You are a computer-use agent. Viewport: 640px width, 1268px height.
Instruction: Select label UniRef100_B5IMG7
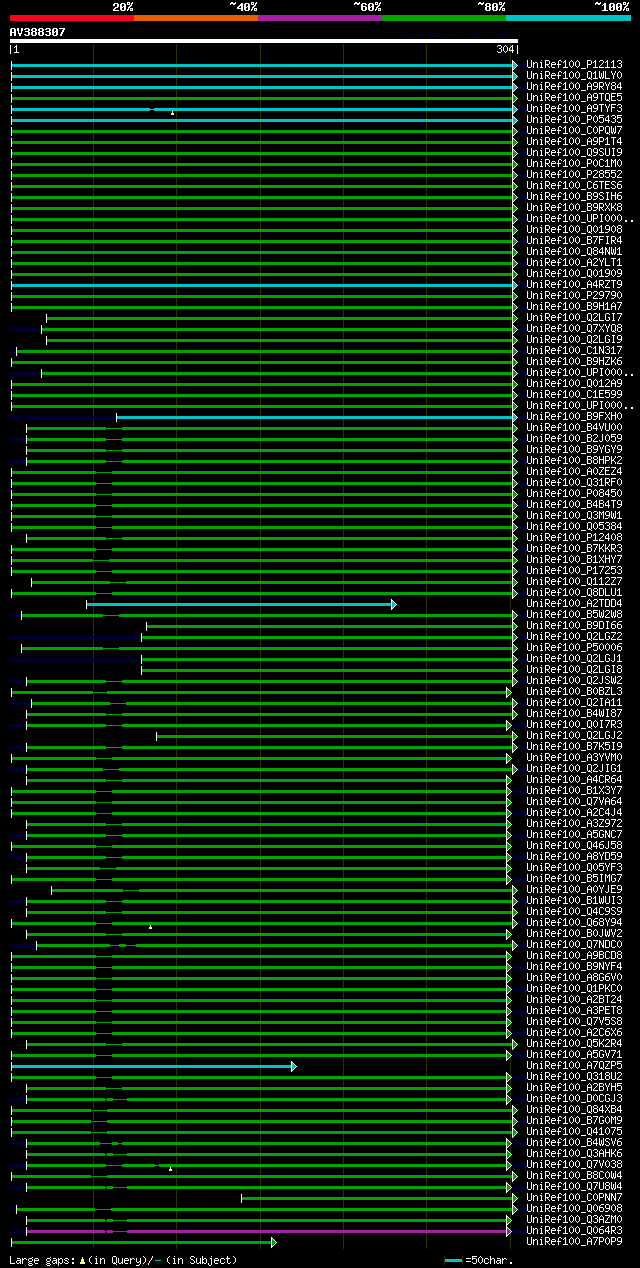[x=574, y=878]
